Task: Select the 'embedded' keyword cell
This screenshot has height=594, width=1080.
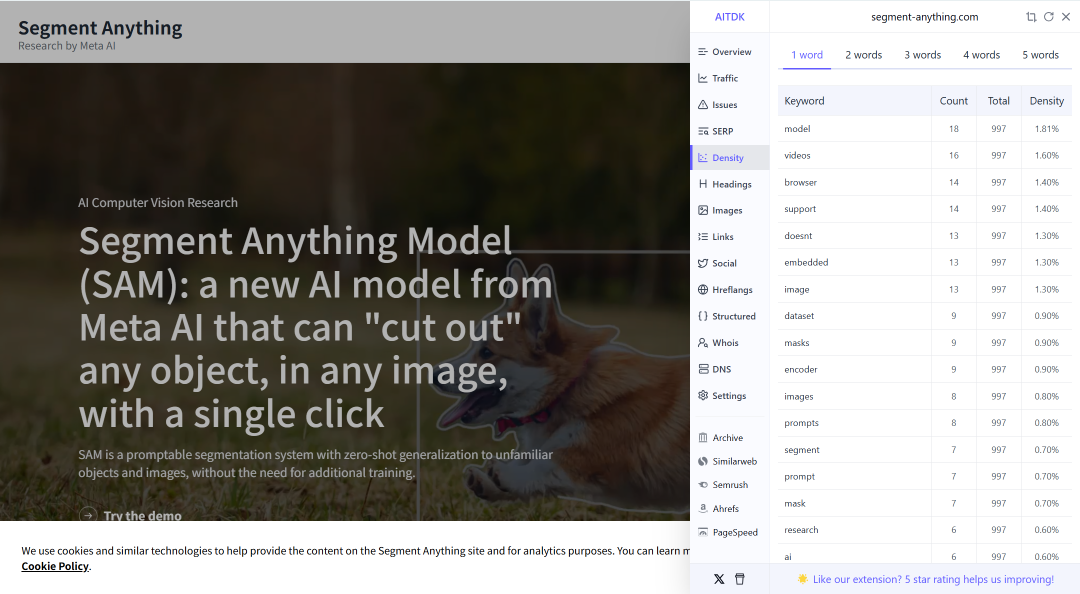Action: click(x=855, y=263)
